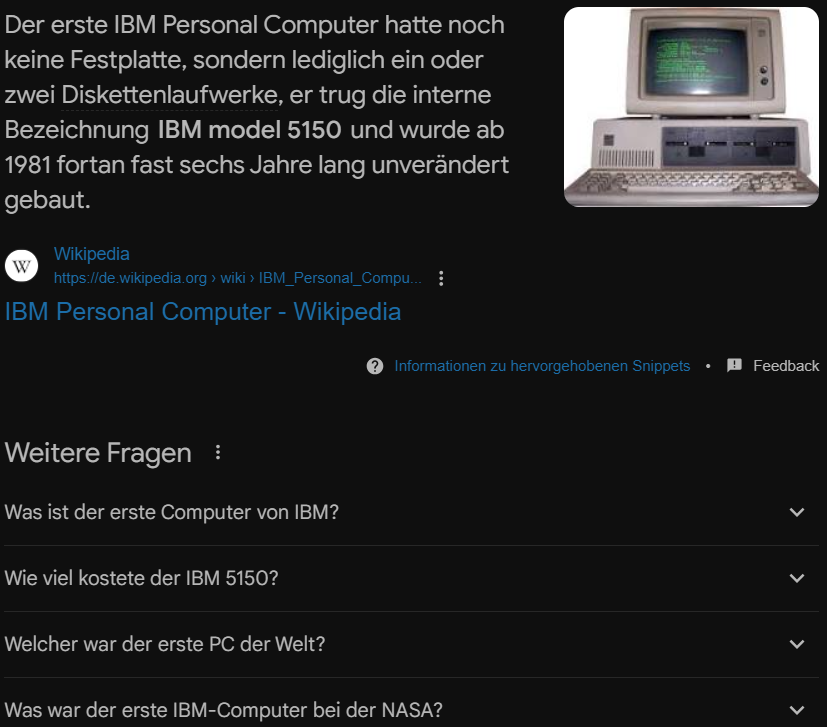Open the IBM PC thumbnail image

pyautogui.click(x=691, y=107)
